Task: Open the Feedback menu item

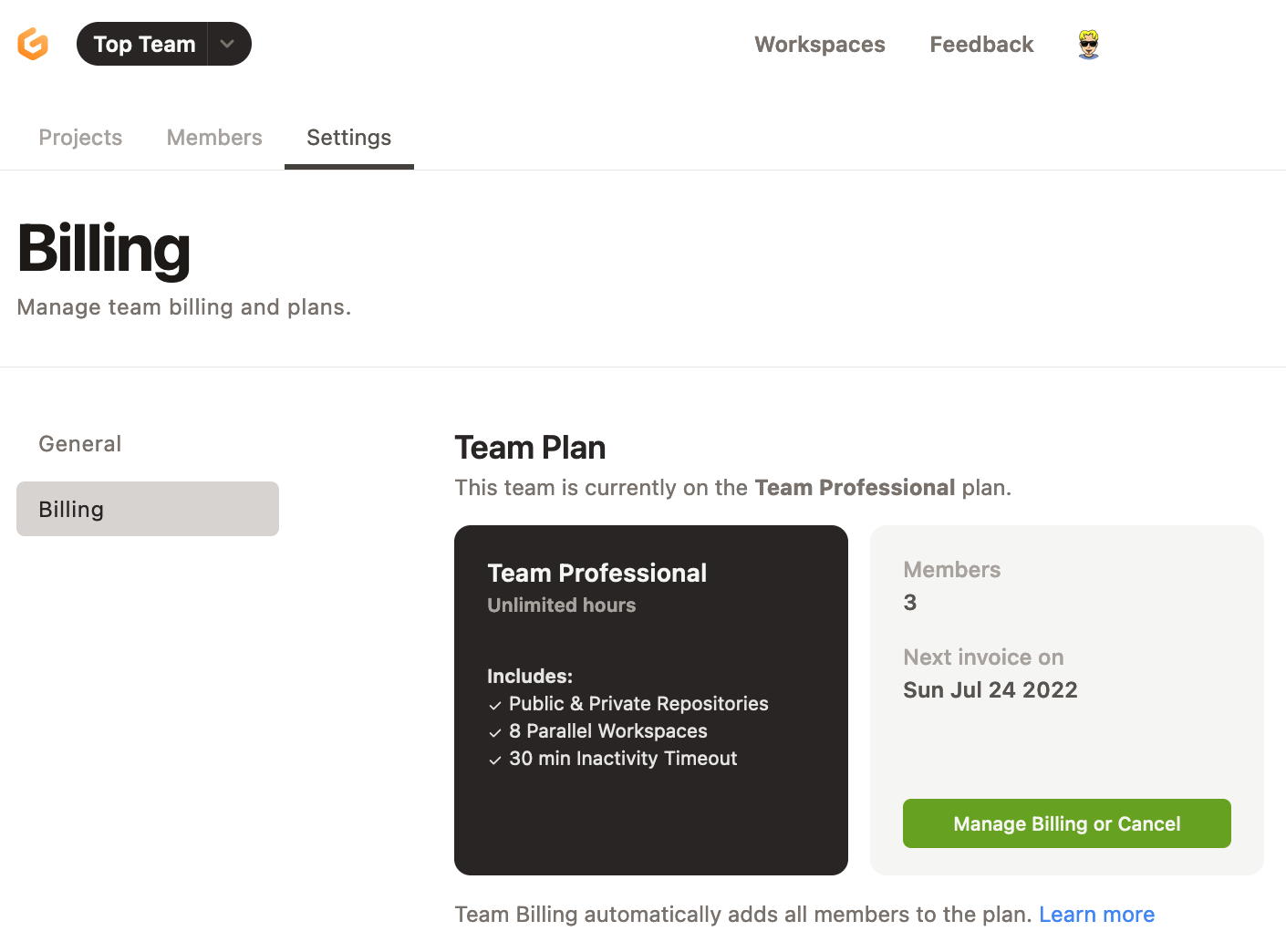Action: coord(981,44)
